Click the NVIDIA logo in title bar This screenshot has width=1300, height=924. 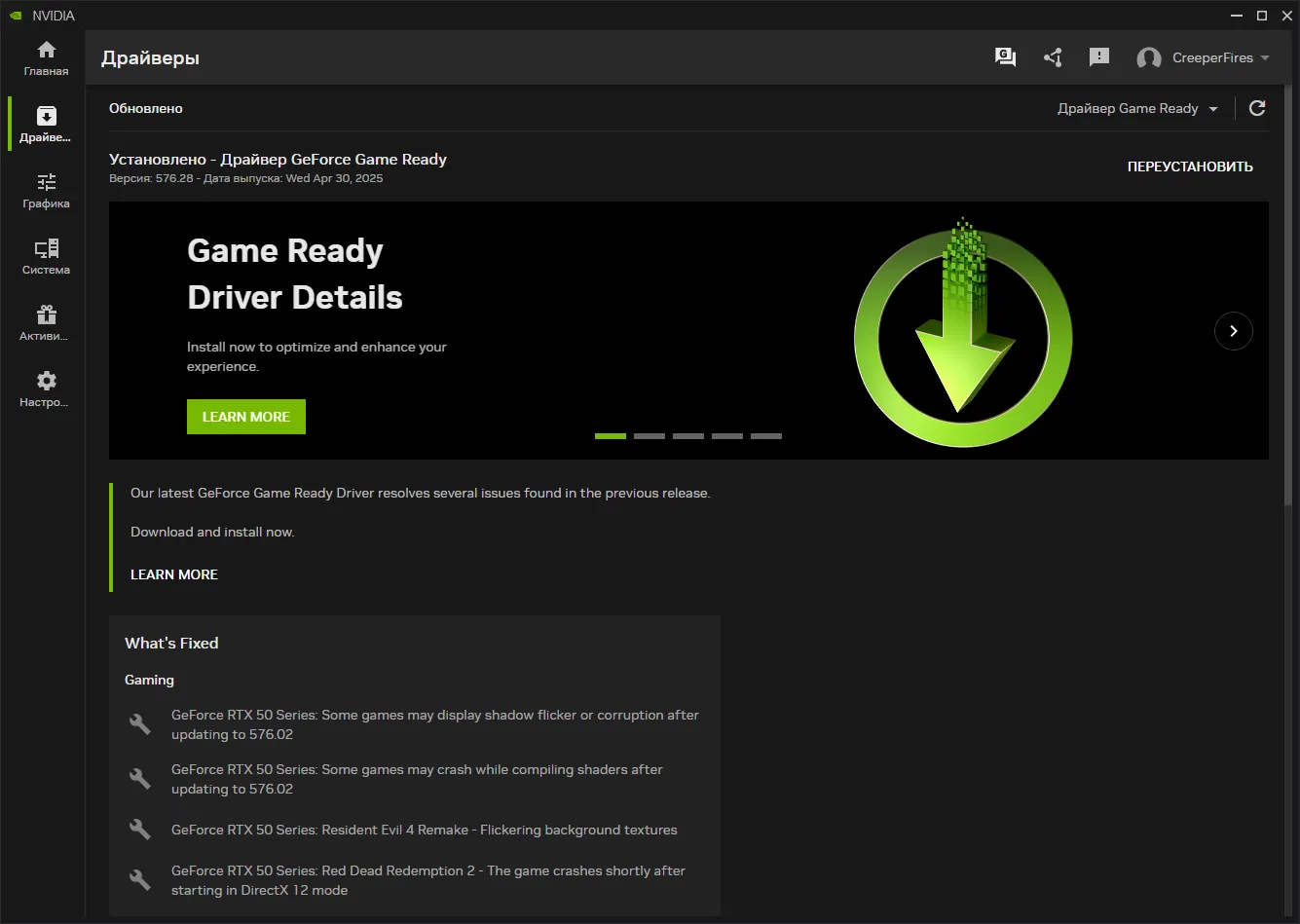tap(16, 16)
